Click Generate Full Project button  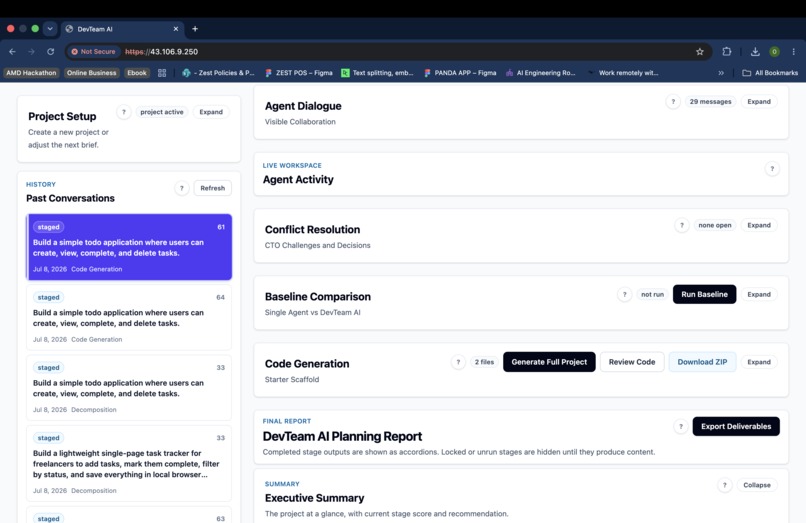549,362
